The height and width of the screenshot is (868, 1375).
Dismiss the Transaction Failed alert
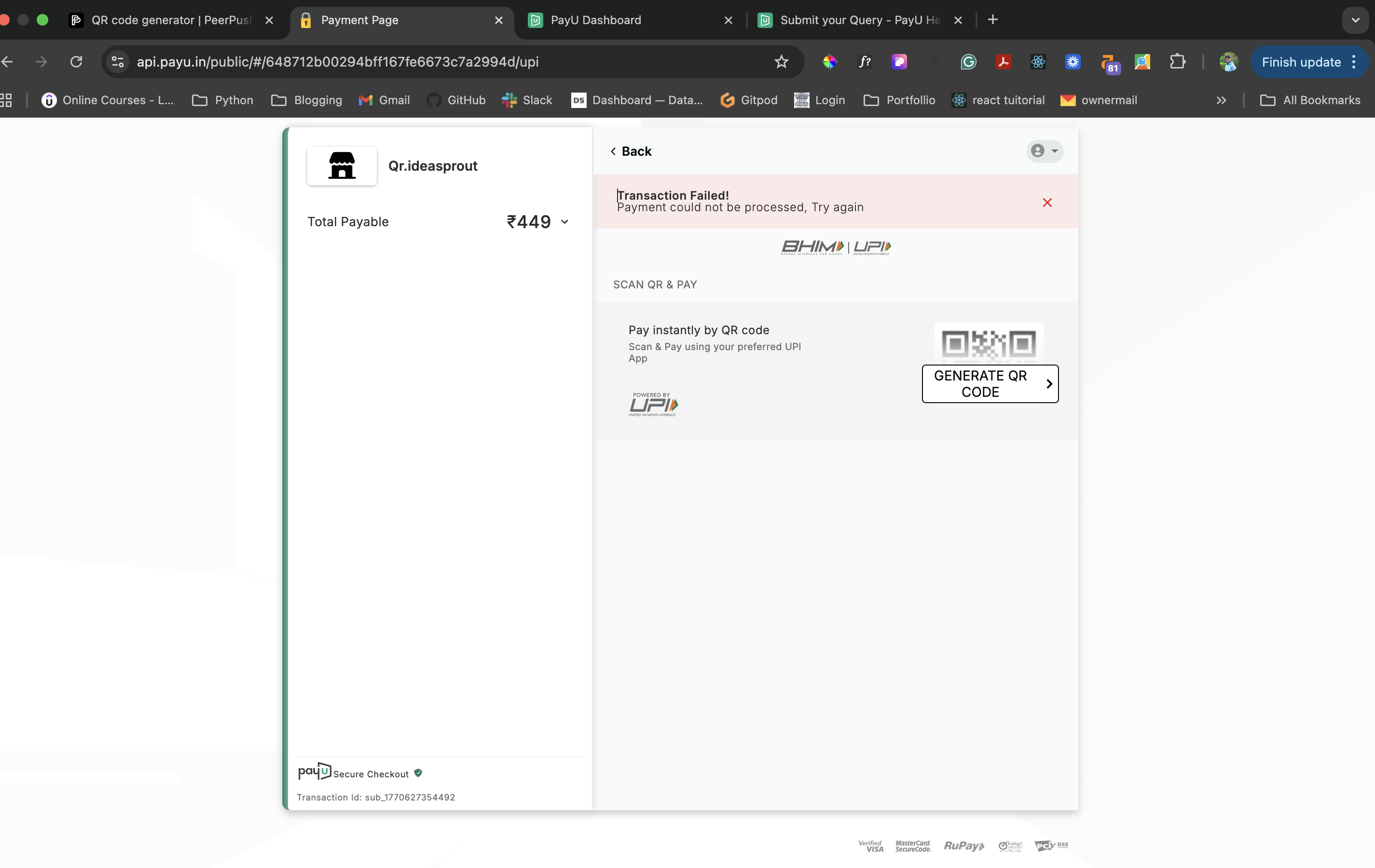[x=1046, y=203]
